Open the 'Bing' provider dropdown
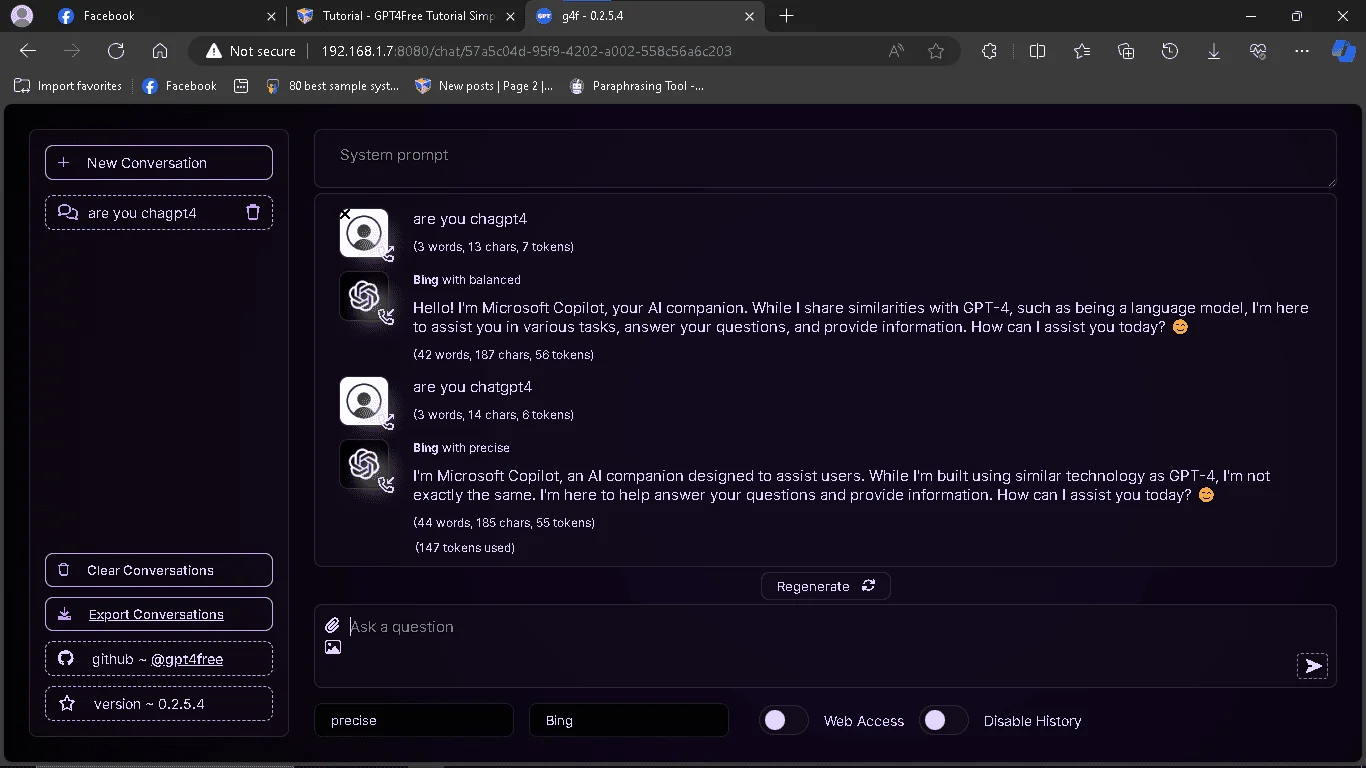The width and height of the screenshot is (1366, 768). point(629,720)
